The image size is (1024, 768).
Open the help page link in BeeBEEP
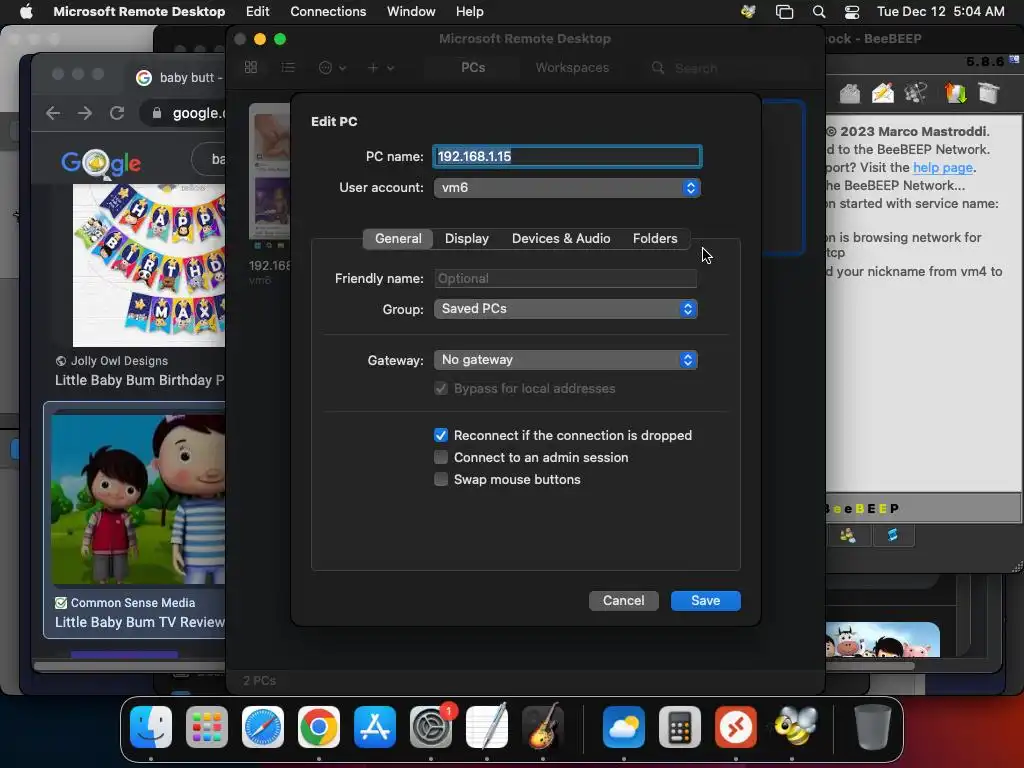click(942, 167)
